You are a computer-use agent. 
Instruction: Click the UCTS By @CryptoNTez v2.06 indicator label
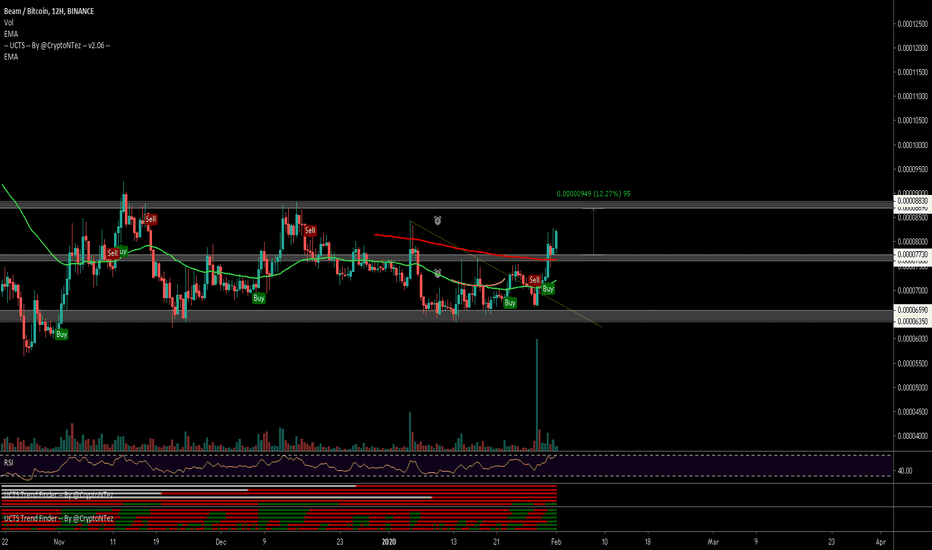pyautogui.click(x=57, y=45)
